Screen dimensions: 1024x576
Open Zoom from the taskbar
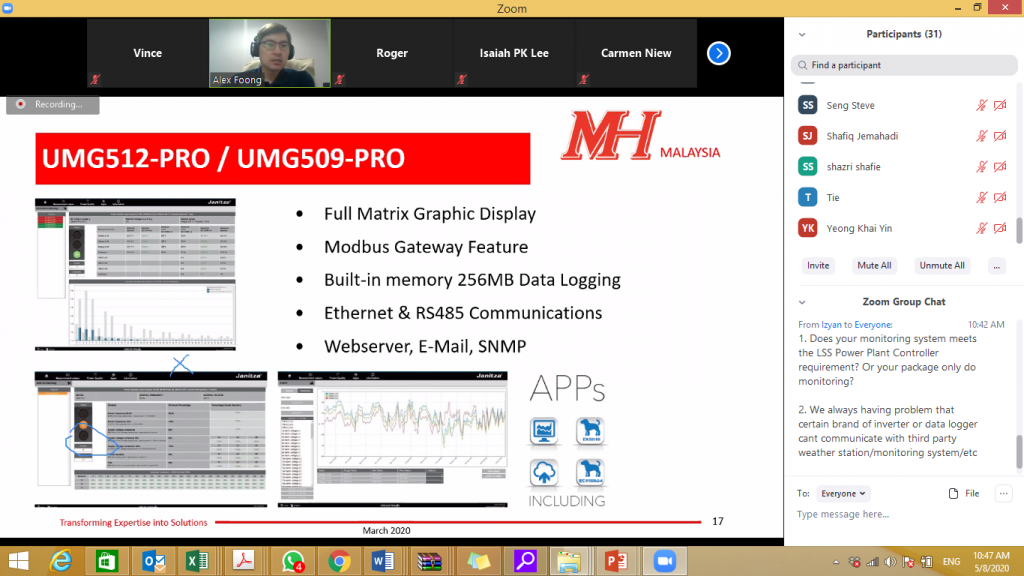665,561
